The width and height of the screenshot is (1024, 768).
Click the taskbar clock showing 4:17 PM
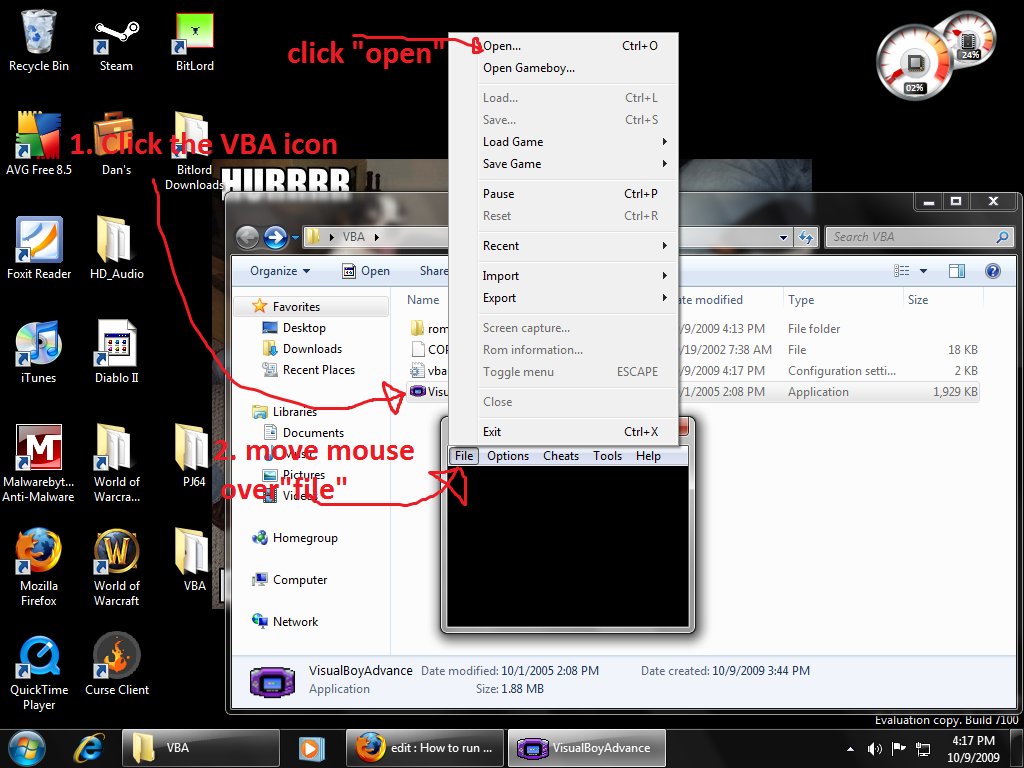tap(973, 749)
